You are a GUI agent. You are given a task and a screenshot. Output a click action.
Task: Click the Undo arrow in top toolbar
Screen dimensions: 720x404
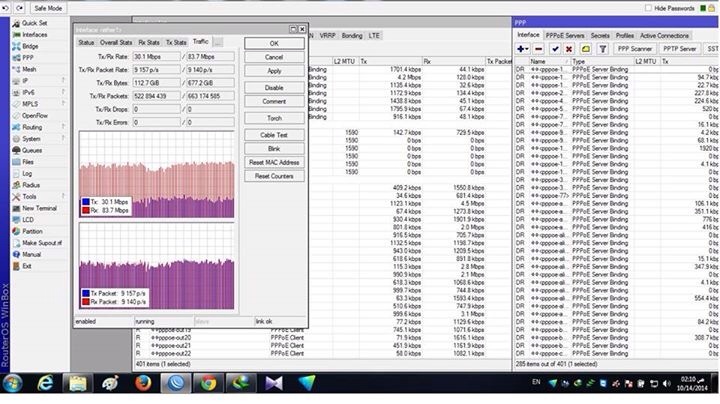6,8
